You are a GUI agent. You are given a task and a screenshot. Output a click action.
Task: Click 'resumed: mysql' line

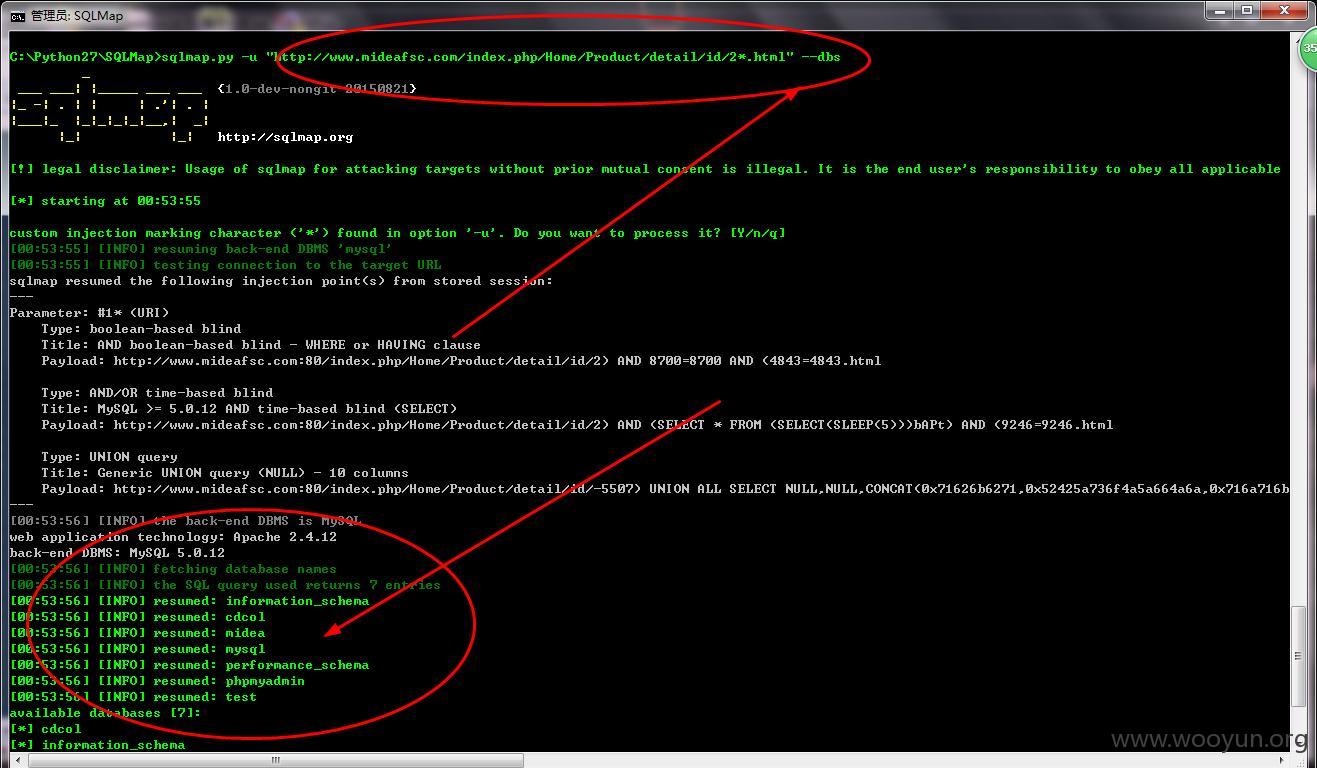(x=137, y=649)
